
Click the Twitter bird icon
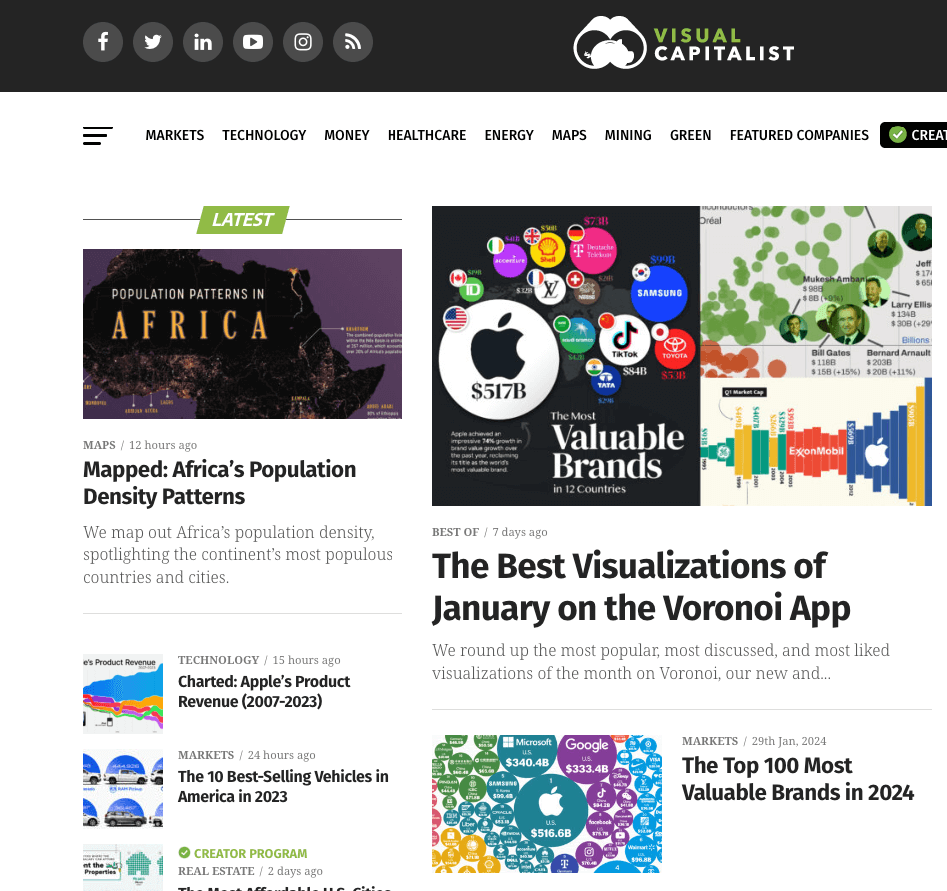(x=153, y=42)
